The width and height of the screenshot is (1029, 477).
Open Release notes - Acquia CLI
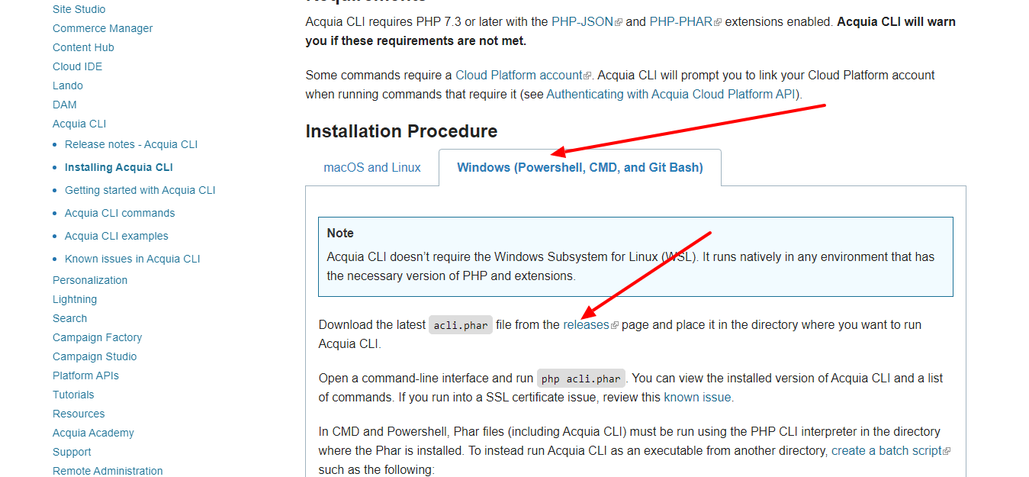[x=131, y=144]
